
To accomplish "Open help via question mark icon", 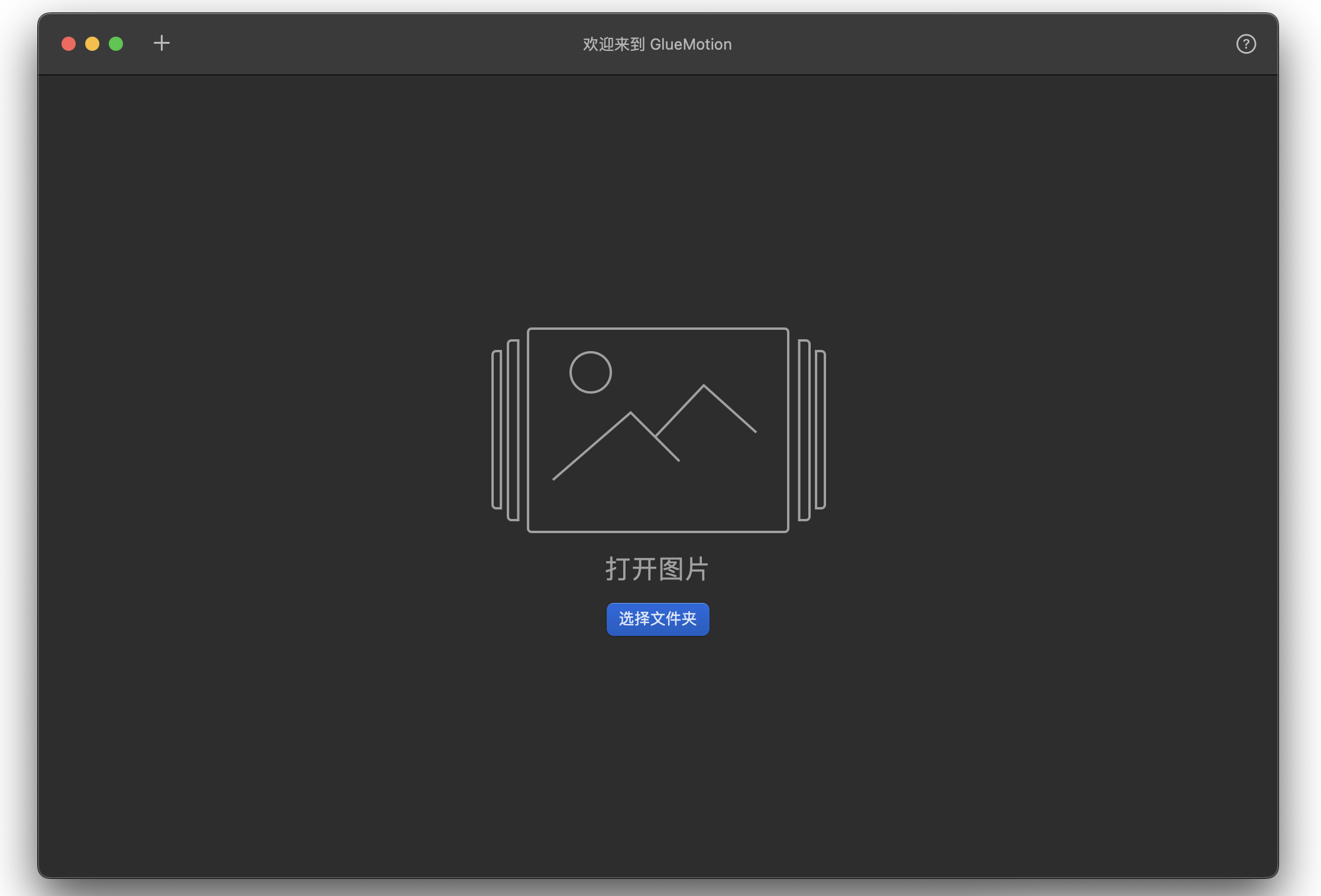I will click(x=1246, y=44).
